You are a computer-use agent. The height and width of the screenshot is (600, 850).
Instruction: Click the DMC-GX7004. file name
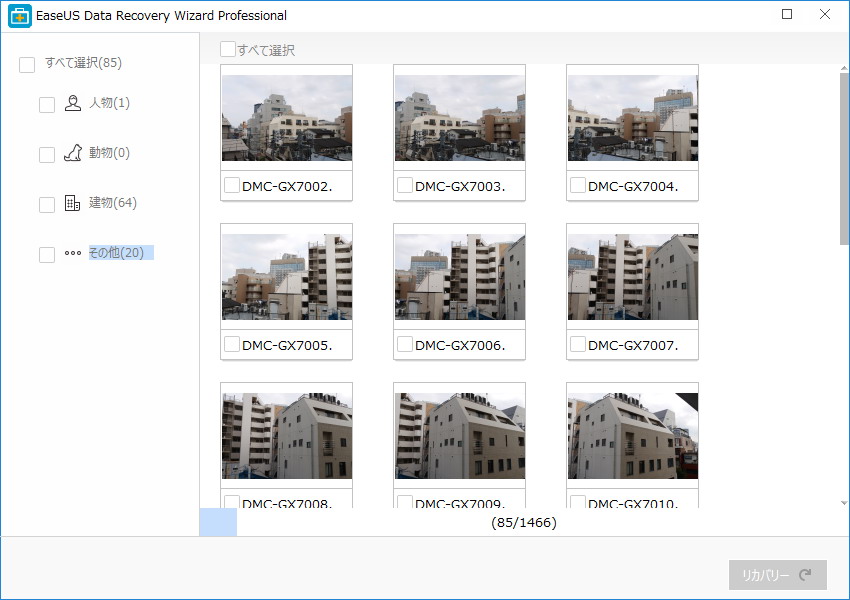(x=633, y=186)
